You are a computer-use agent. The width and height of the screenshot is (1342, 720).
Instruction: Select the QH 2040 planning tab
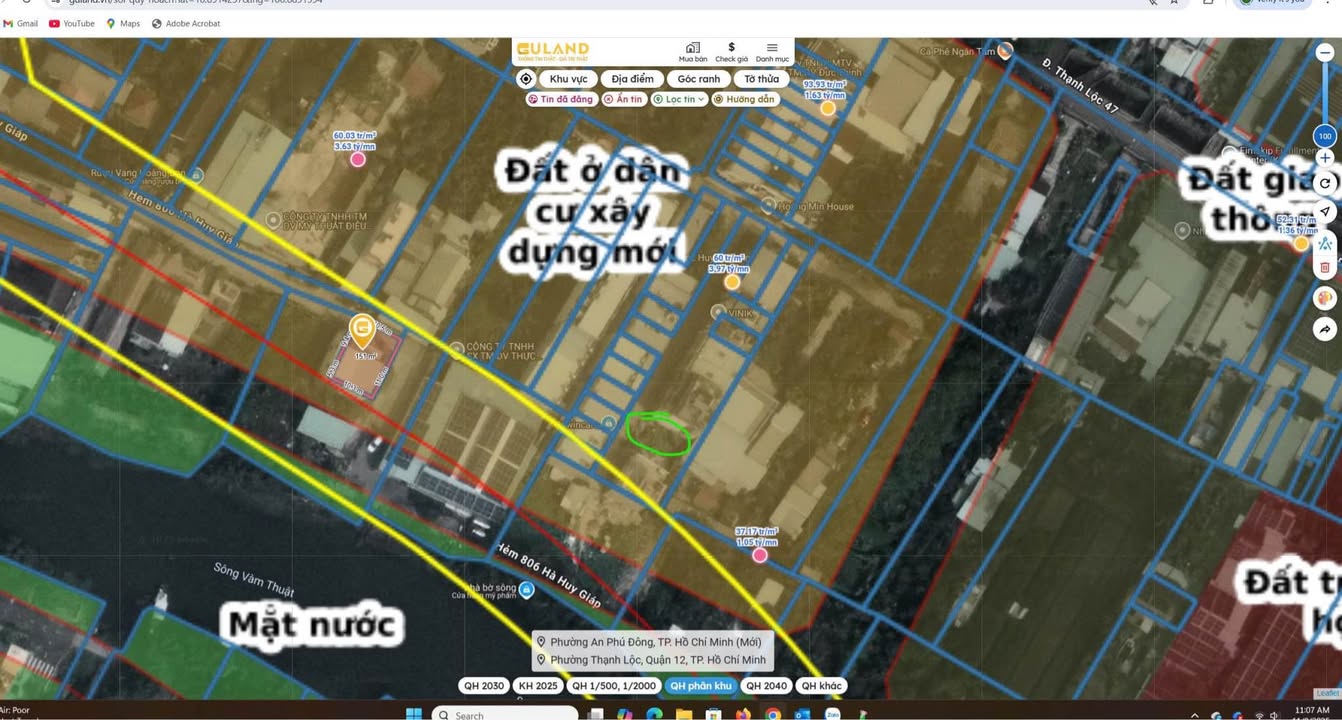tap(767, 686)
